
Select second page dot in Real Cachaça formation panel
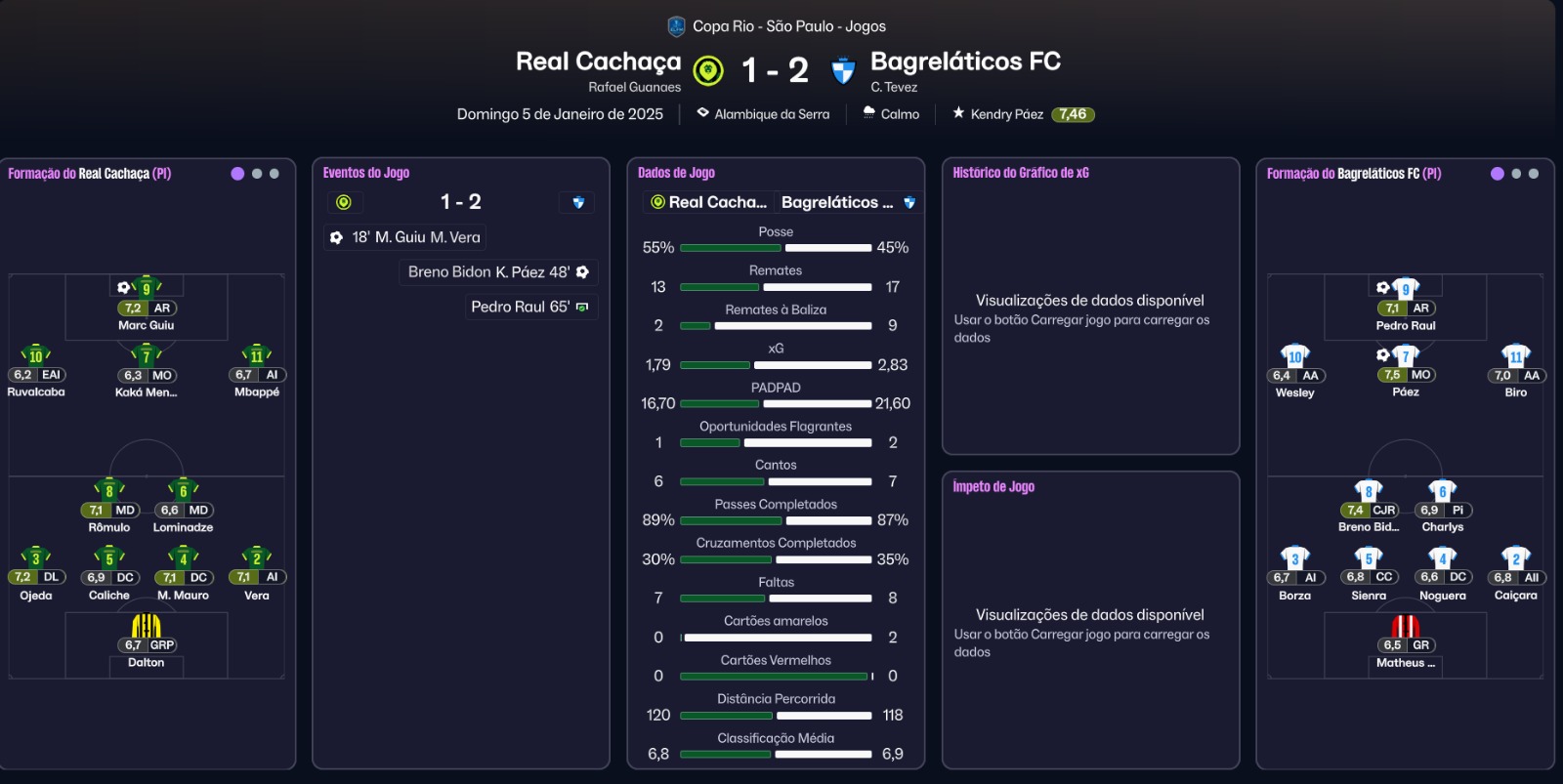[x=257, y=174]
